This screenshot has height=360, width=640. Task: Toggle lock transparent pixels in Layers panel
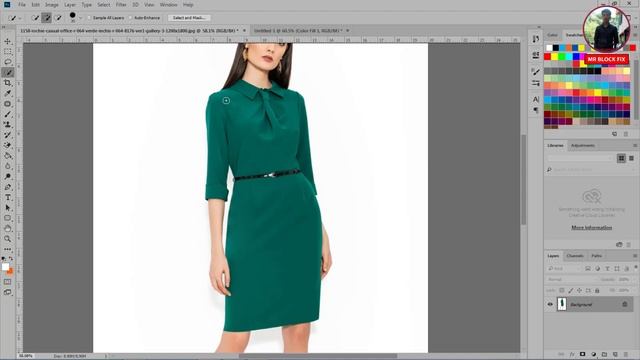(562, 291)
